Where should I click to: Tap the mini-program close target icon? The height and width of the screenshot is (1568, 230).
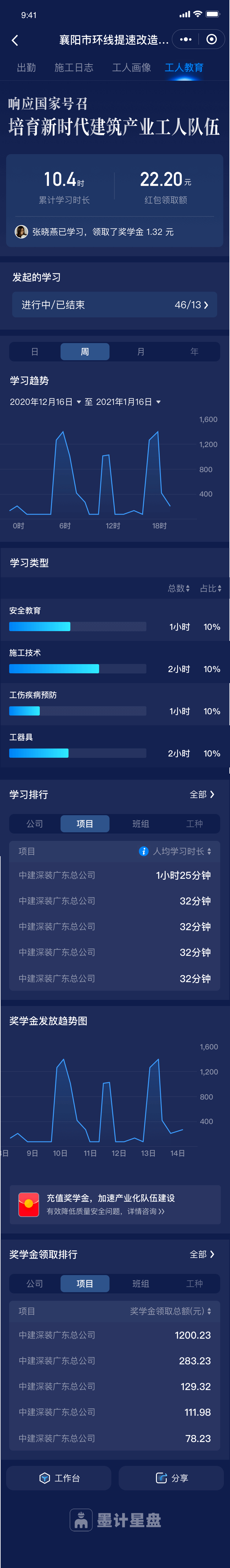click(211, 39)
